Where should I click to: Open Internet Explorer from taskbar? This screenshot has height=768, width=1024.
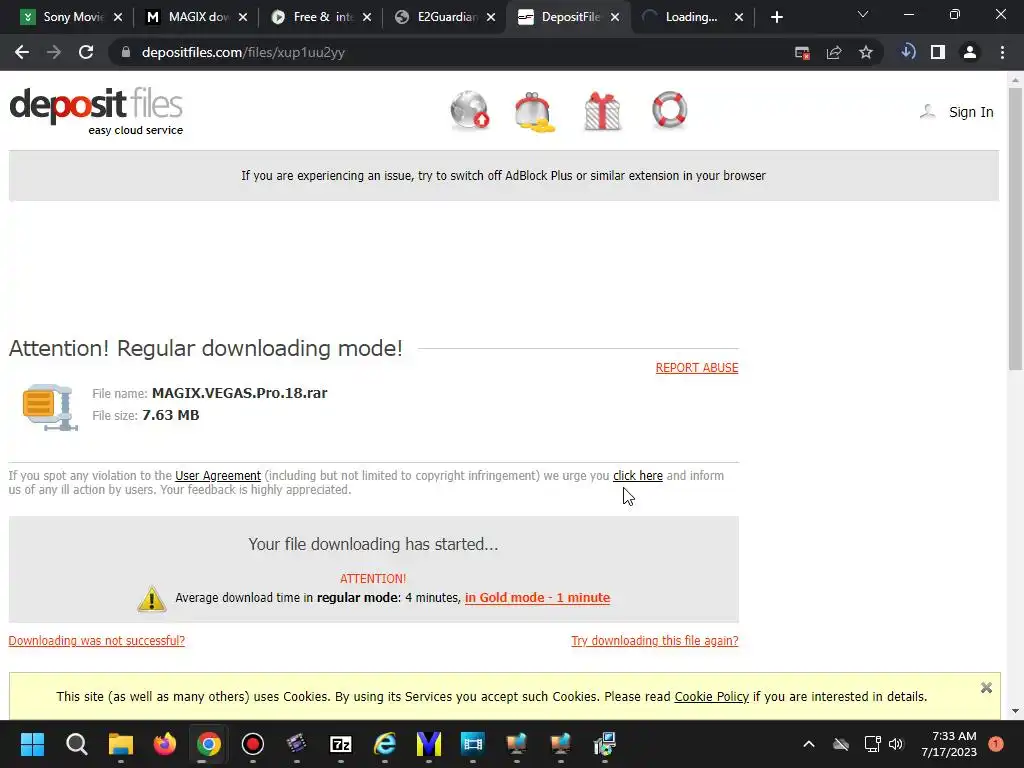(x=385, y=744)
